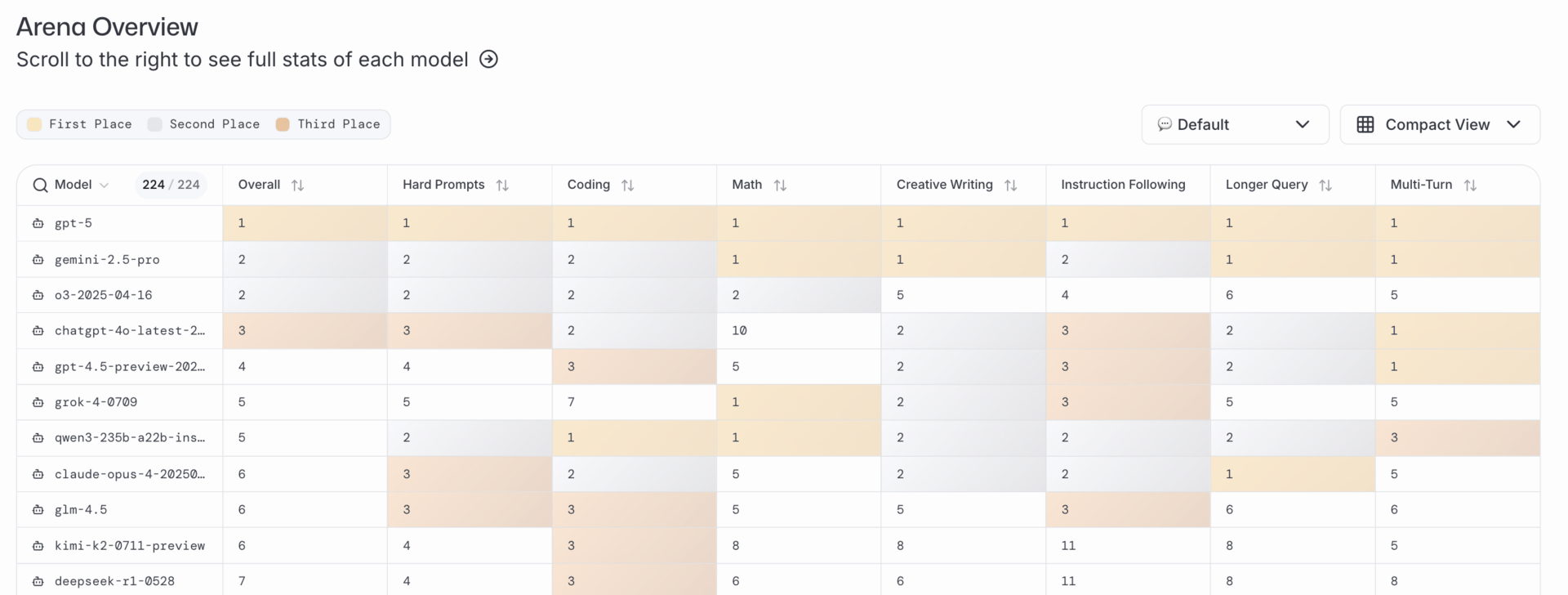Click the bot icon beside glm-4.5
The height and width of the screenshot is (595, 1568).
[38, 510]
